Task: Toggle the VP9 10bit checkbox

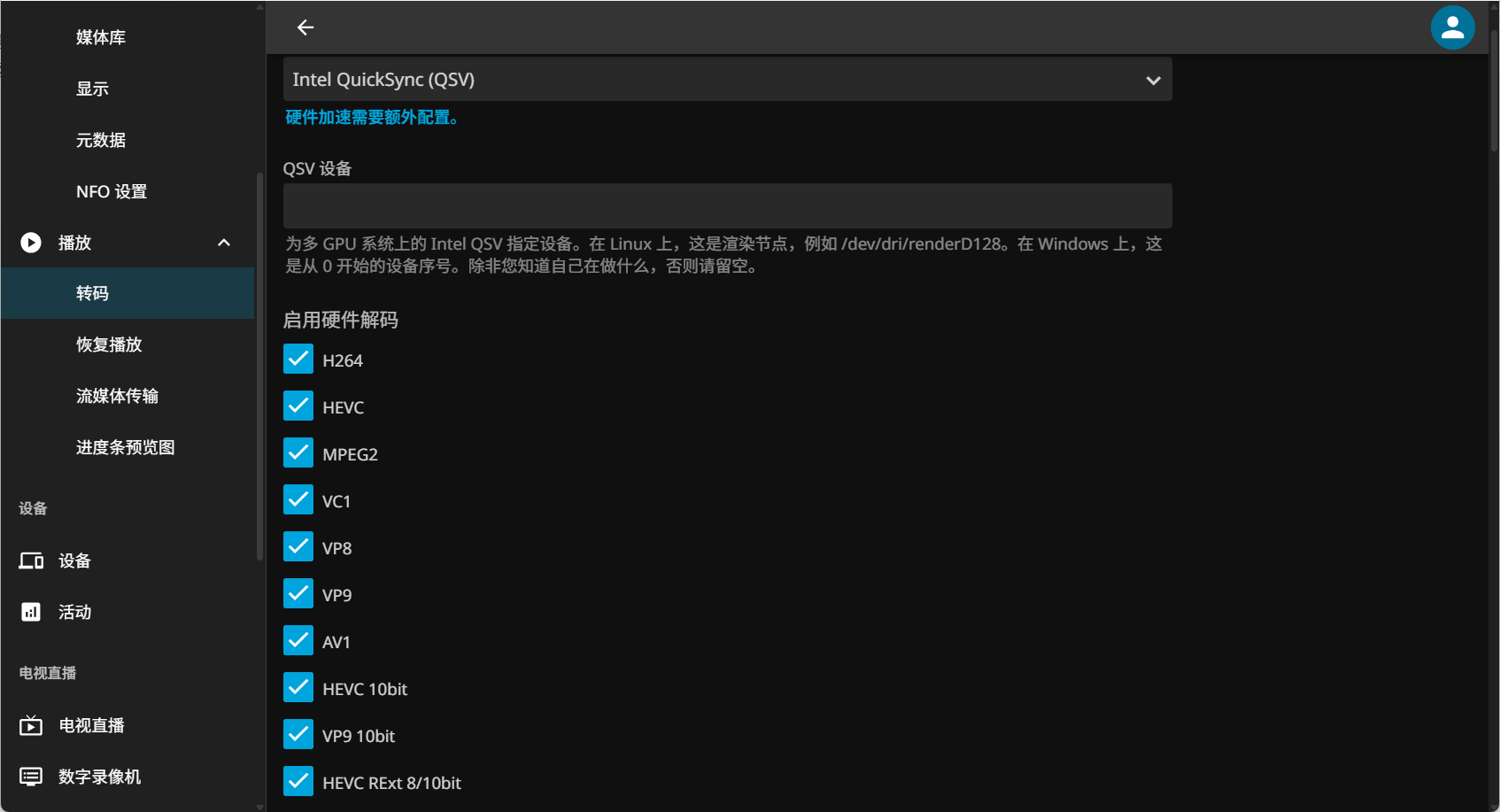Action: pos(298,735)
